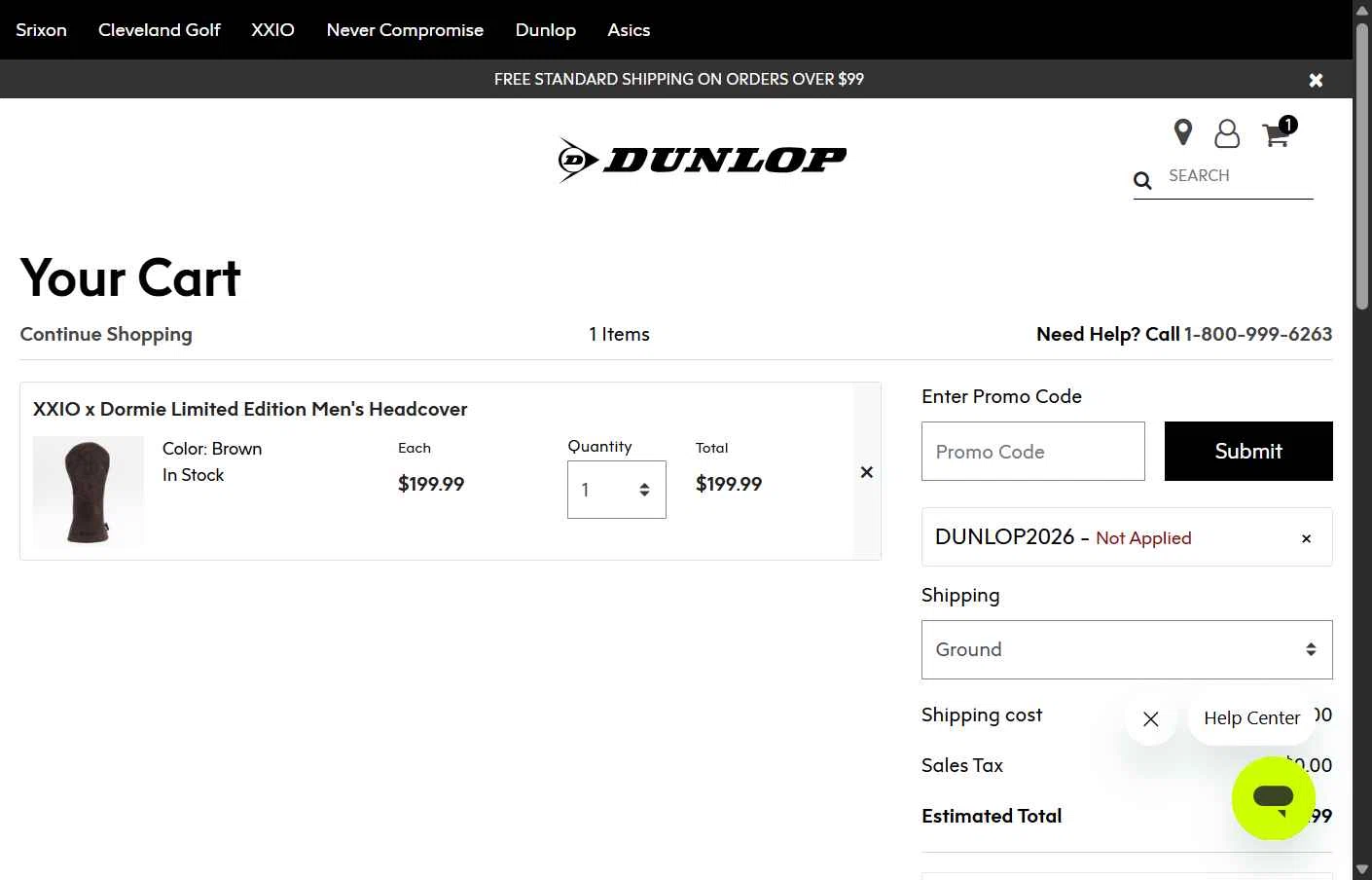The height and width of the screenshot is (880, 1372).
Task: Submit the promo code
Action: [x=1248, y=451]
